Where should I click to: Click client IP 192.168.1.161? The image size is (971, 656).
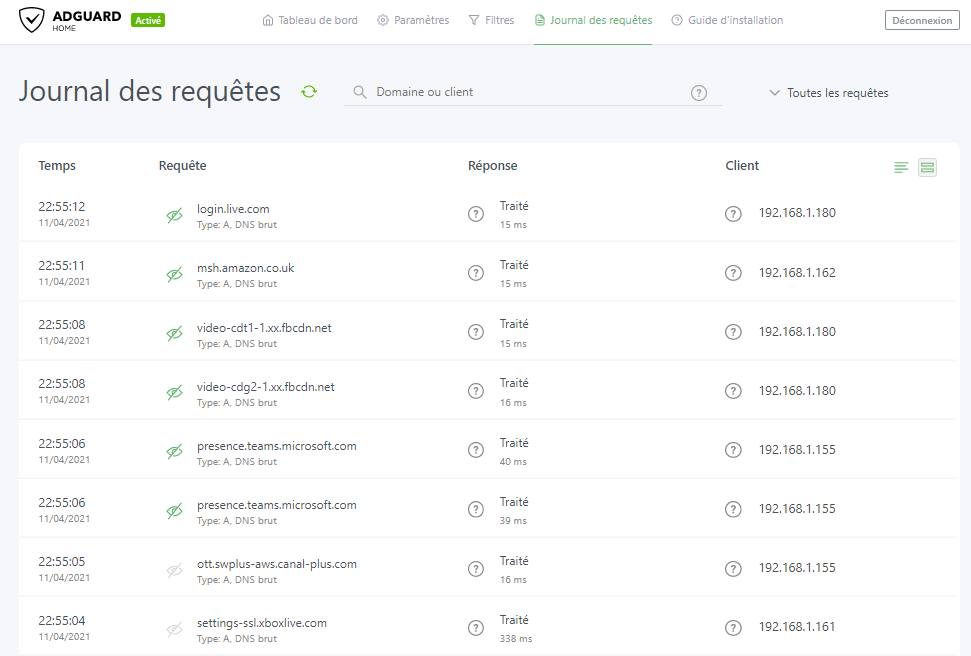797,627
